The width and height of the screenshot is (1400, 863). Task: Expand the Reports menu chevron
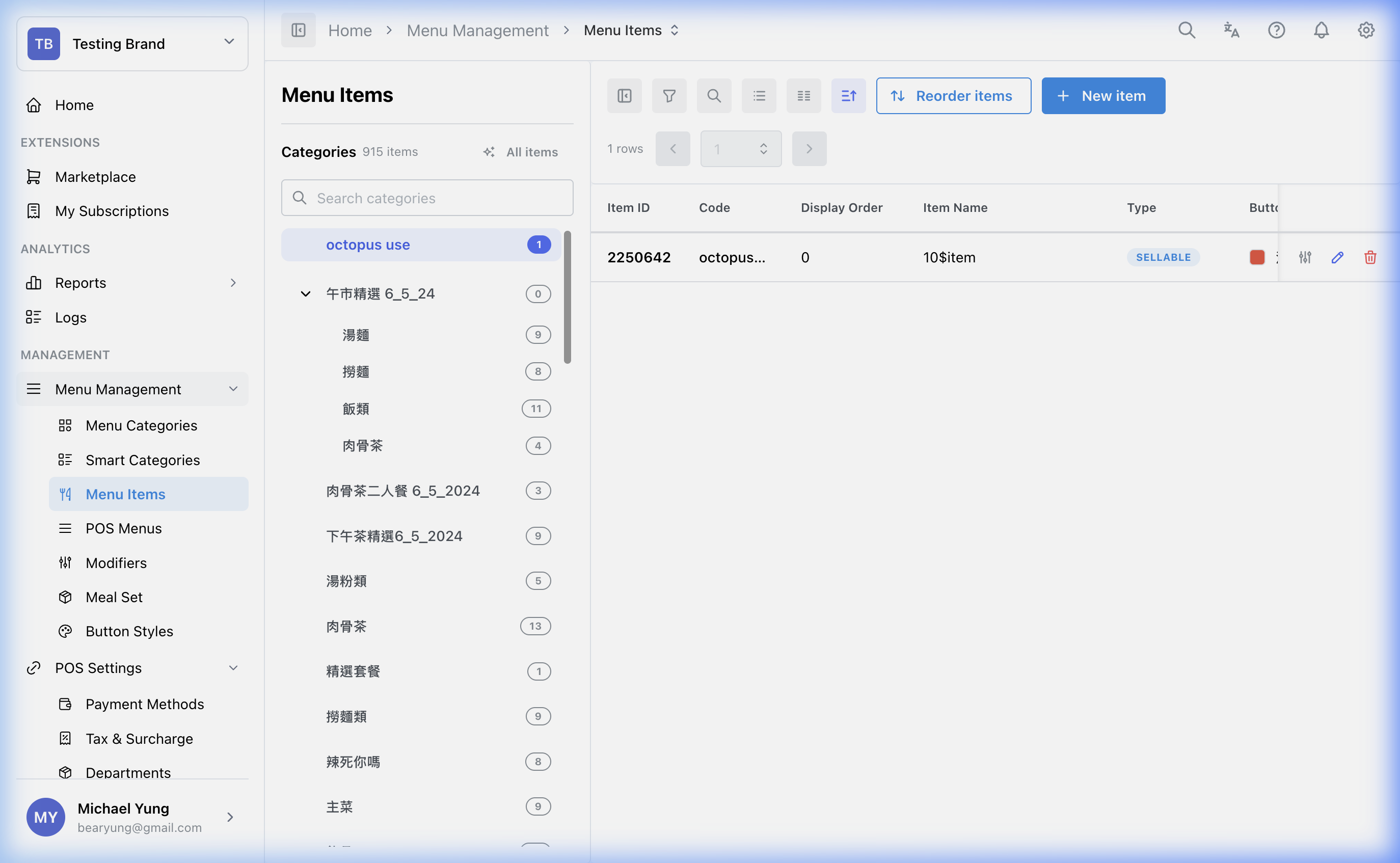pos(233,283)
